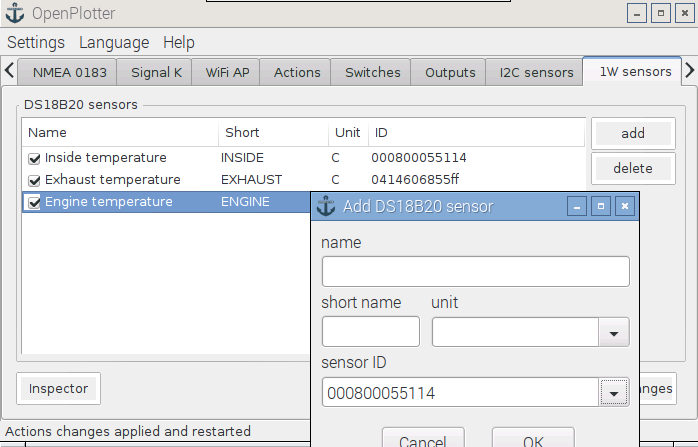Open the Inspector
698x447 pixels.
[x=58, y=389]
